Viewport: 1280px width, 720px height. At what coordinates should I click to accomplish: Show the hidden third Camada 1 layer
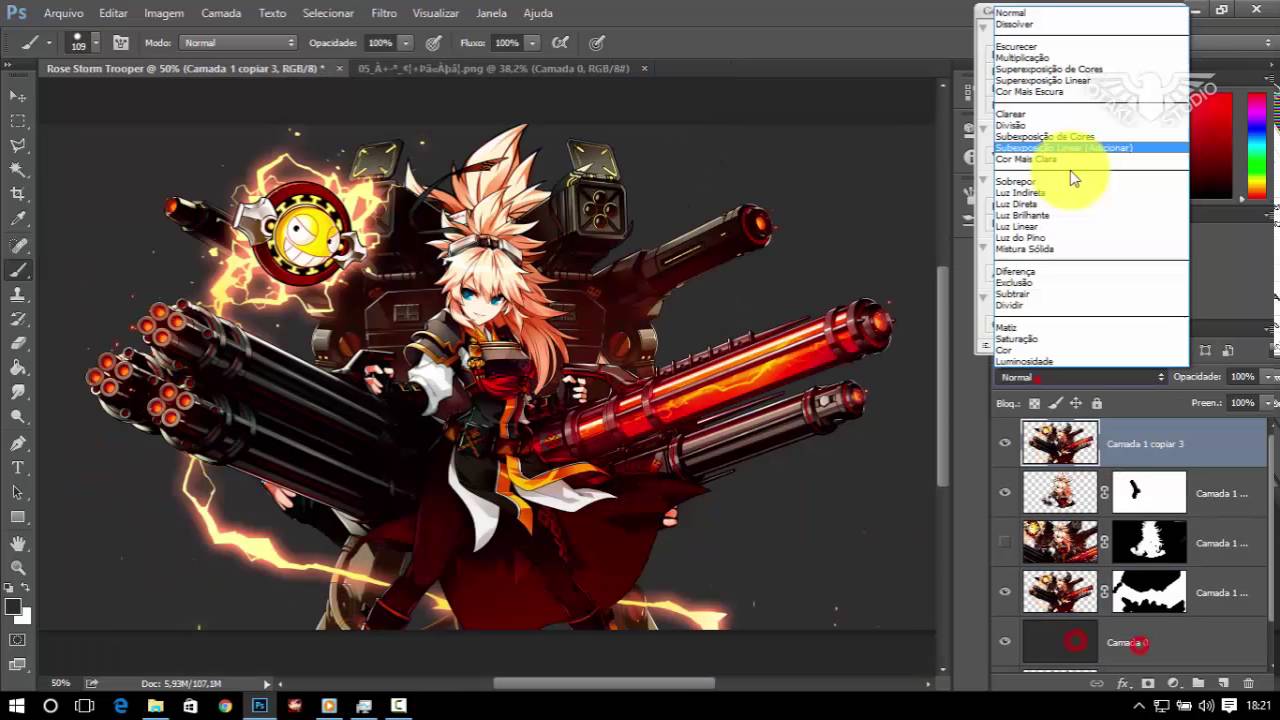1005,543
